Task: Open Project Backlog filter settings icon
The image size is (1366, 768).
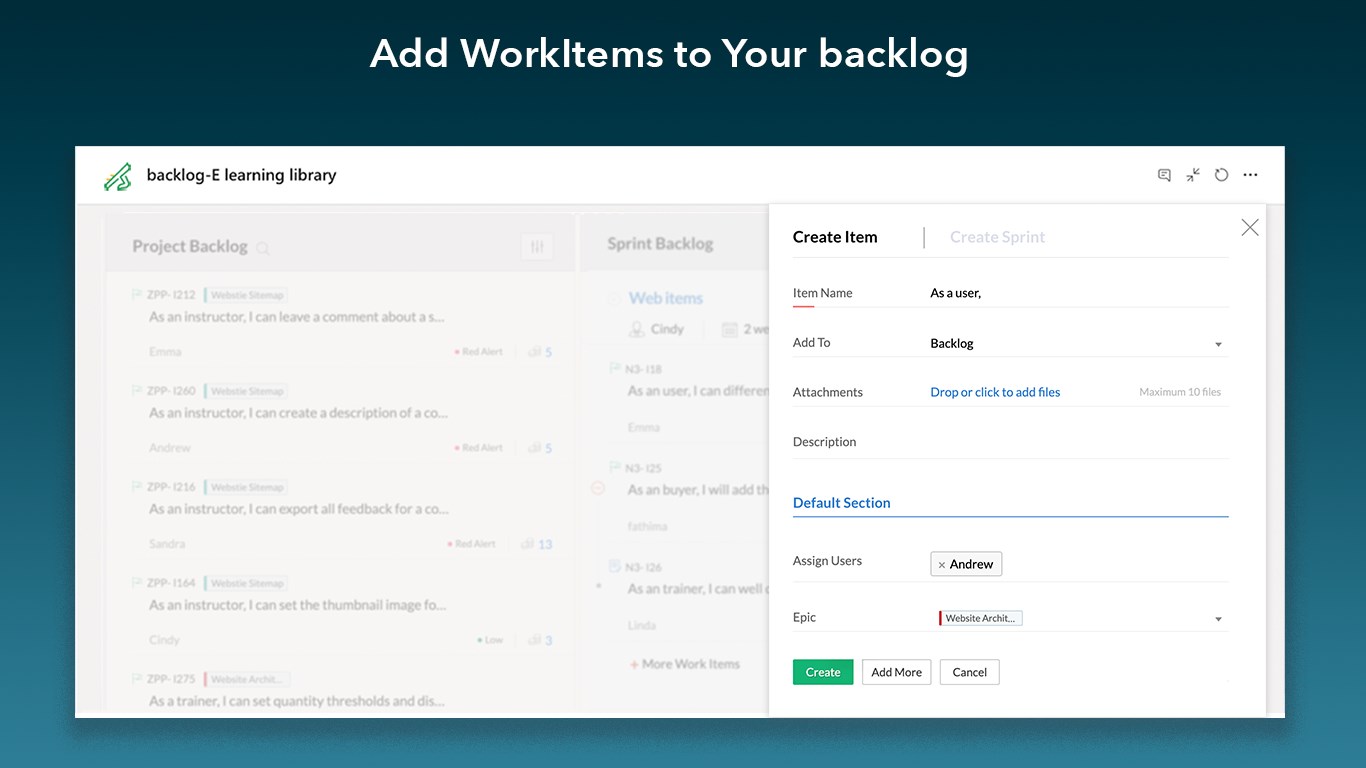Action: coord(537,247)
